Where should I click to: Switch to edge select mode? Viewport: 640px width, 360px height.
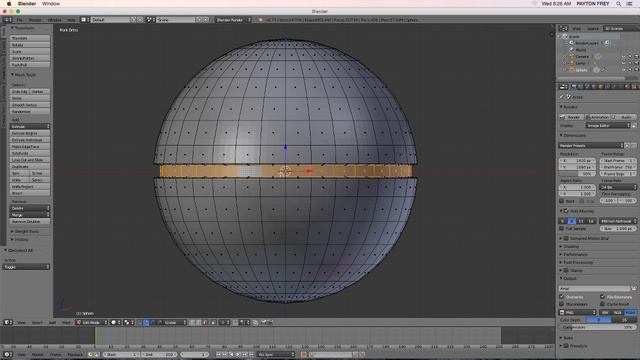point(199,322)
